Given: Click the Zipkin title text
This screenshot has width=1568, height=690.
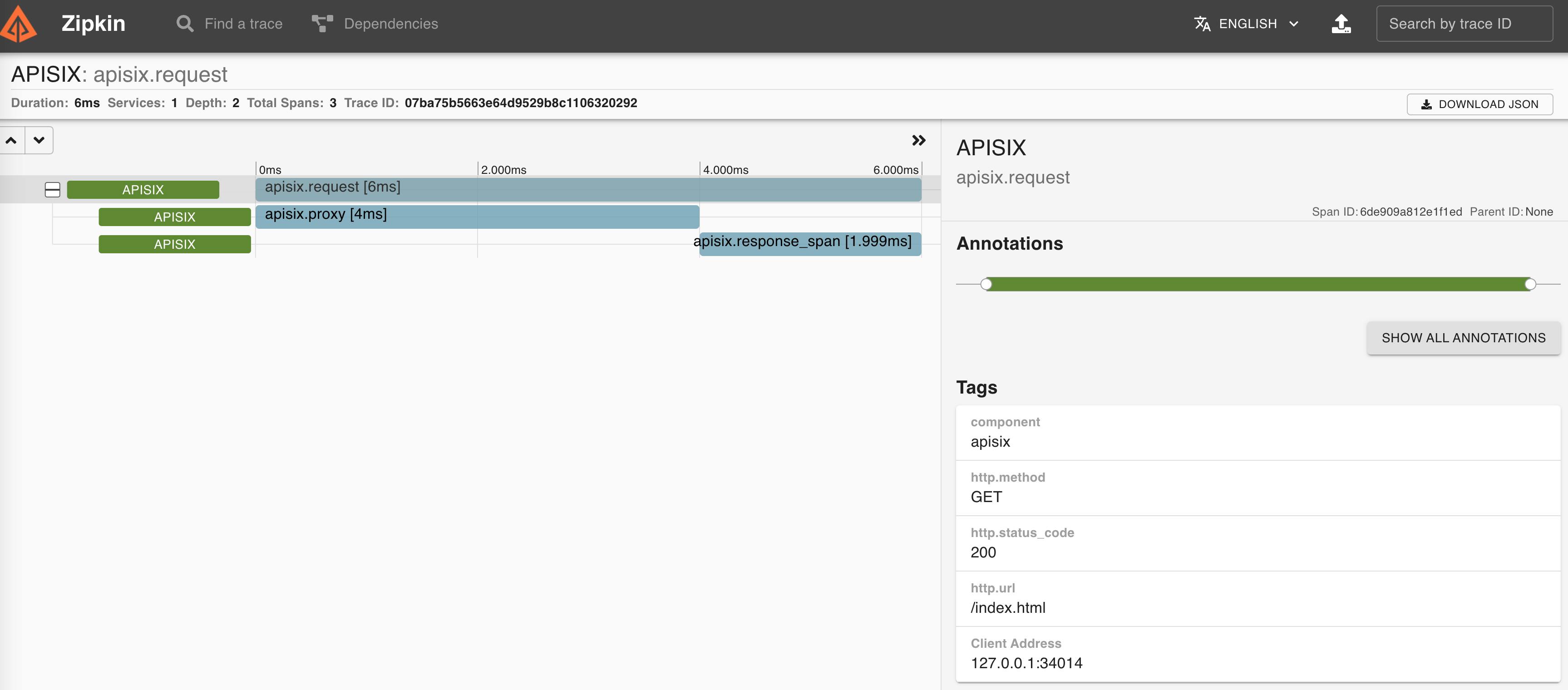Looking at the screenshot, I should (93, 24).
